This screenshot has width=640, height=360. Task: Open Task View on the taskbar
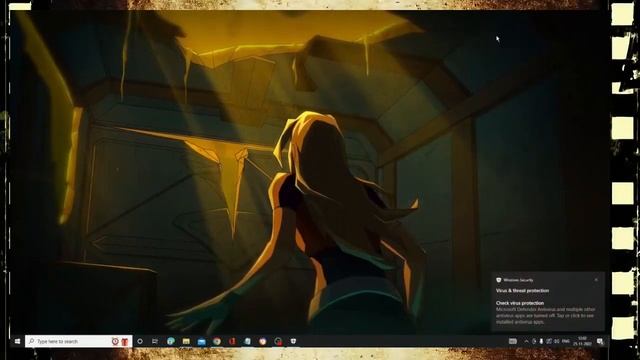pyautogui.click(x=155, y=341)
